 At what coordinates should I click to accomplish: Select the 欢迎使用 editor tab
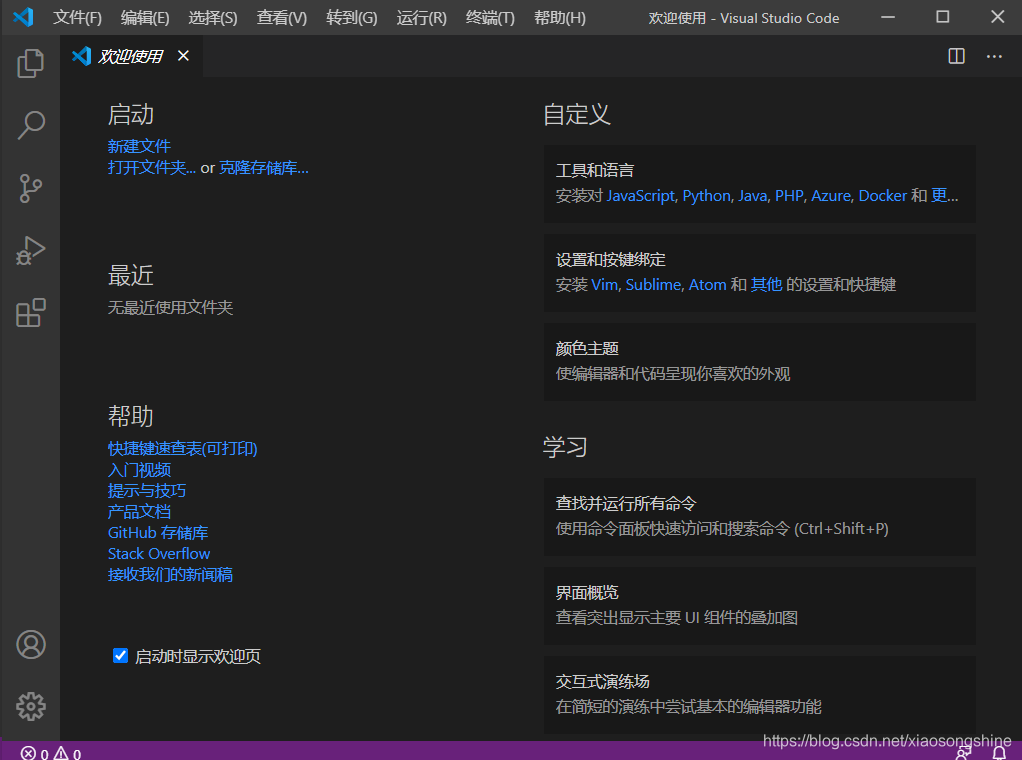[130, 56]
